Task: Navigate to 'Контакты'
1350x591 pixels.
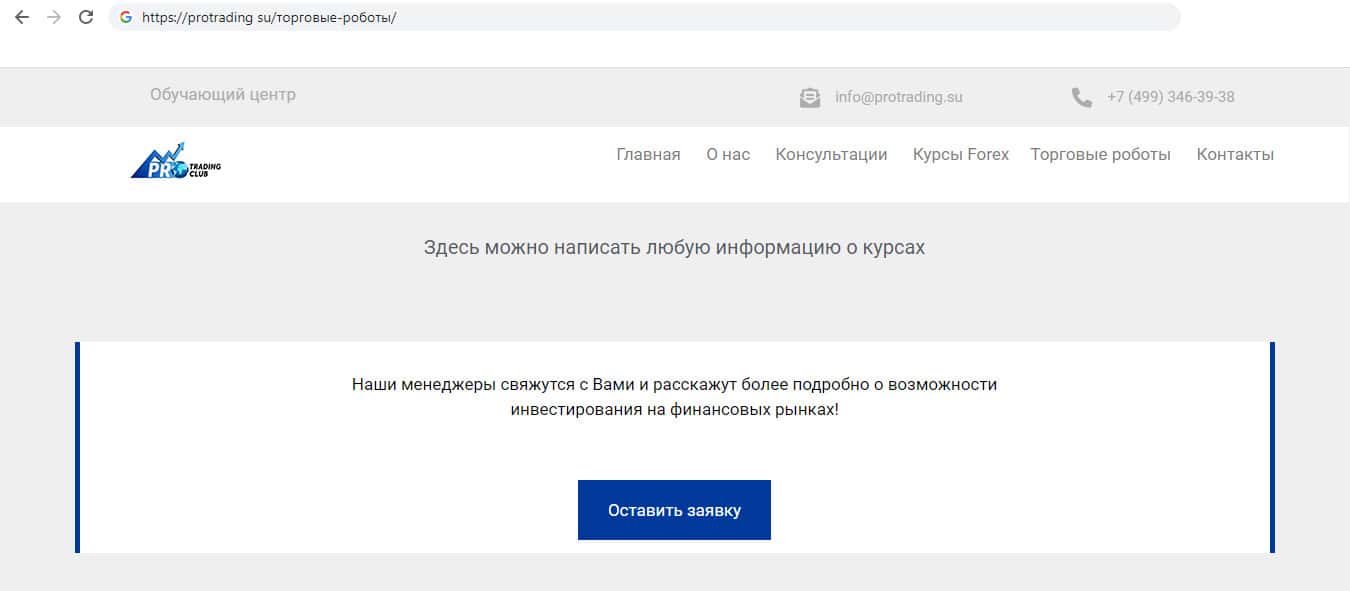Action: [x=1235, y=154]
